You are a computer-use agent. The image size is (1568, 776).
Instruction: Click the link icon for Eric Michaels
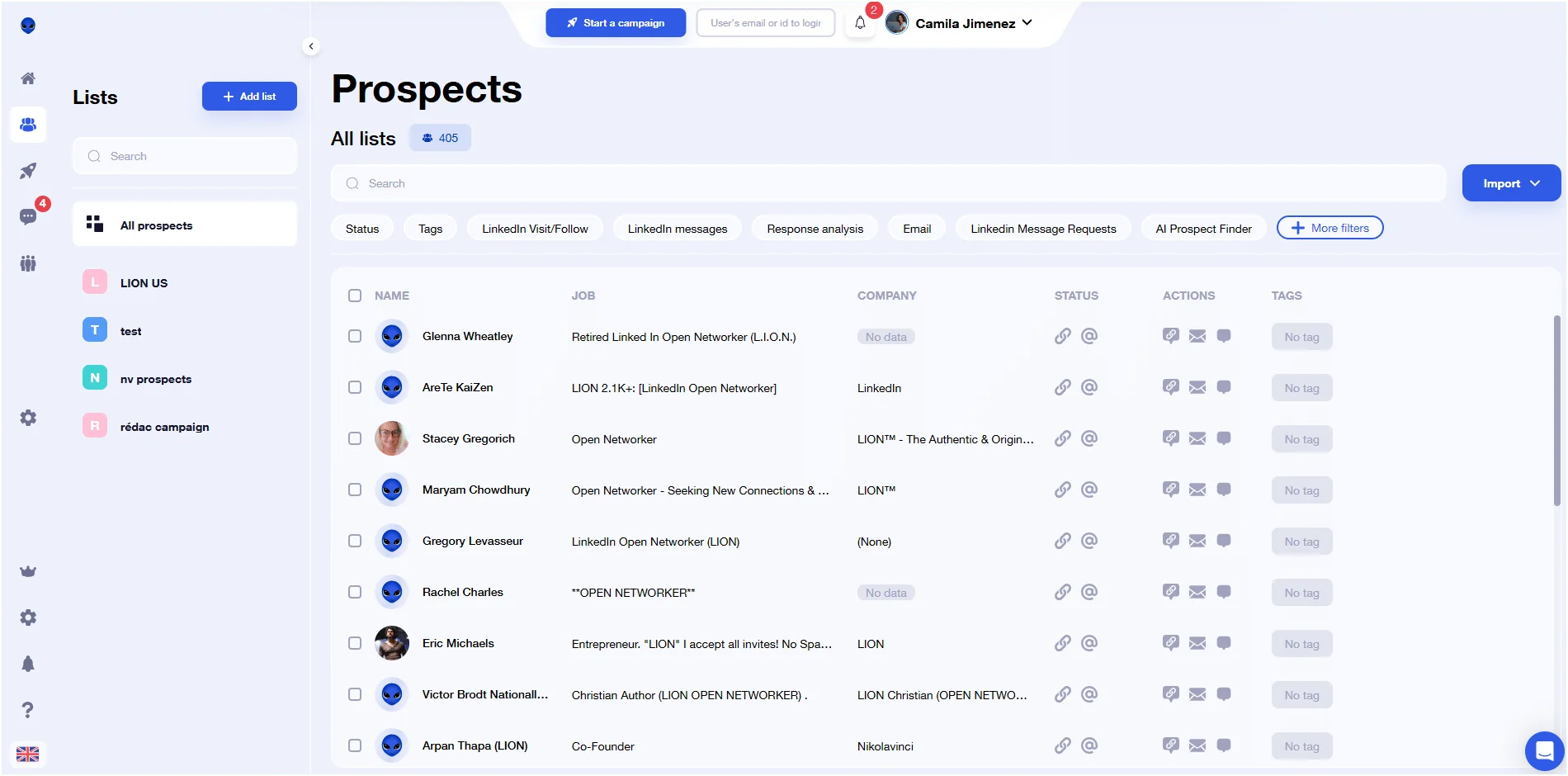(1063, 643)
